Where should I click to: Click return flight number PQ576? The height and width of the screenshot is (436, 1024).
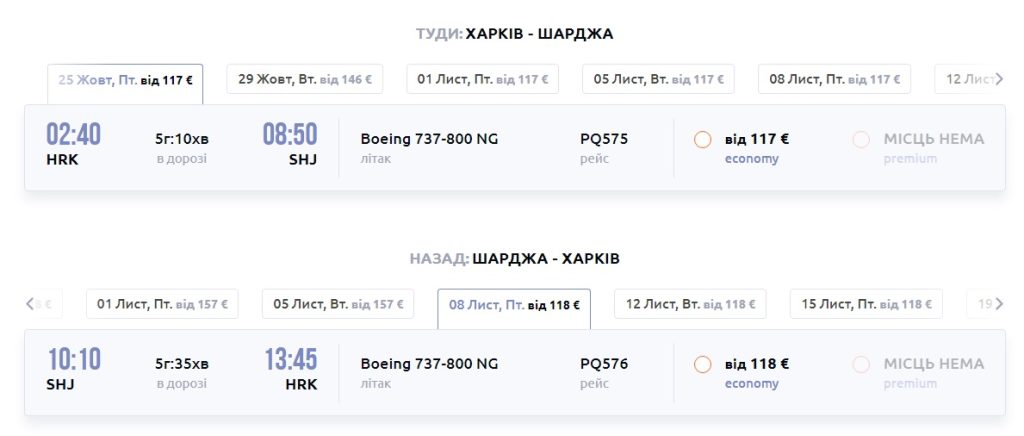(x=604, y=364)
